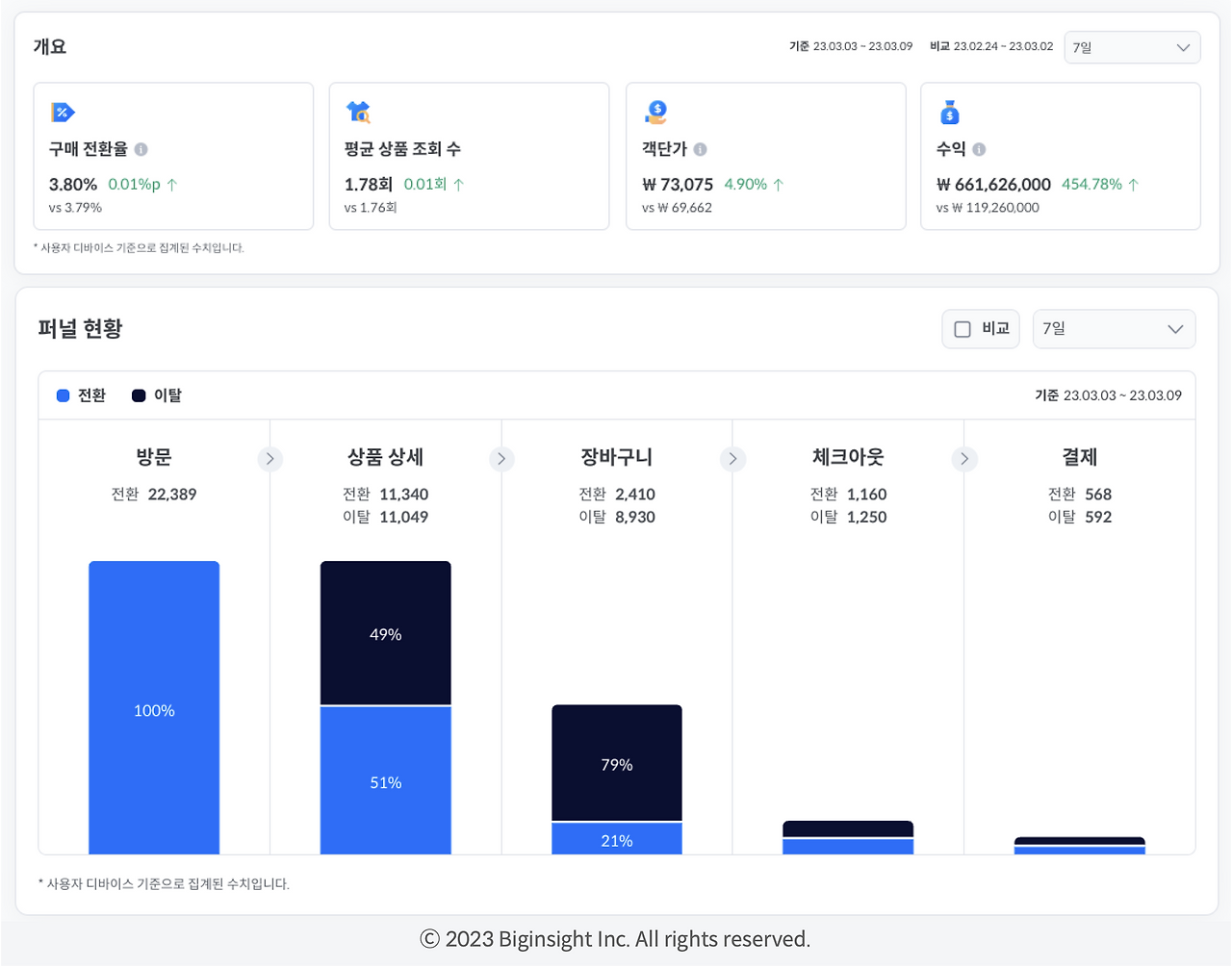The image size is (1232, 967).
Task: Open the info tooltip next to 구매 전환율
Action: pyautogui.click(x=142, y=149)
